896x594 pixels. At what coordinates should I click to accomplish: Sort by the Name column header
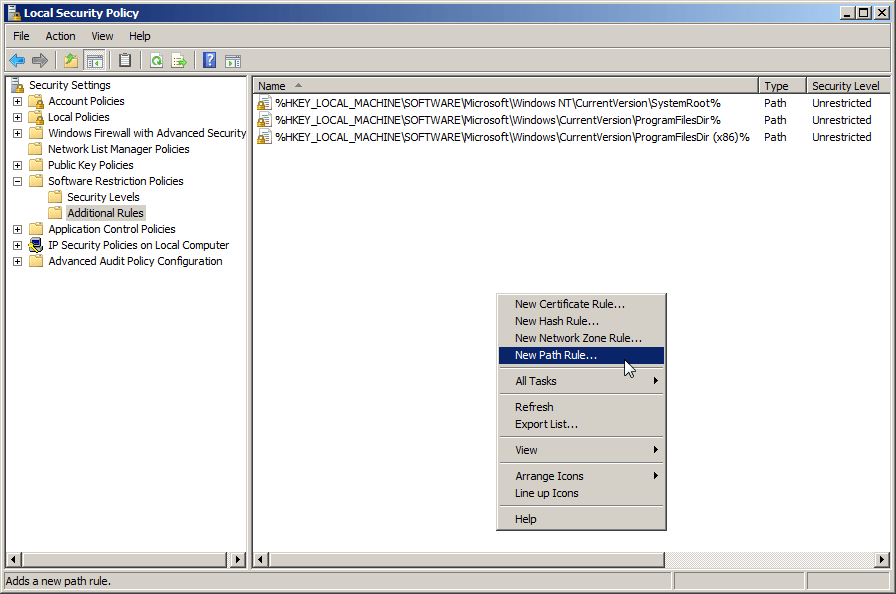pos(506,86)
